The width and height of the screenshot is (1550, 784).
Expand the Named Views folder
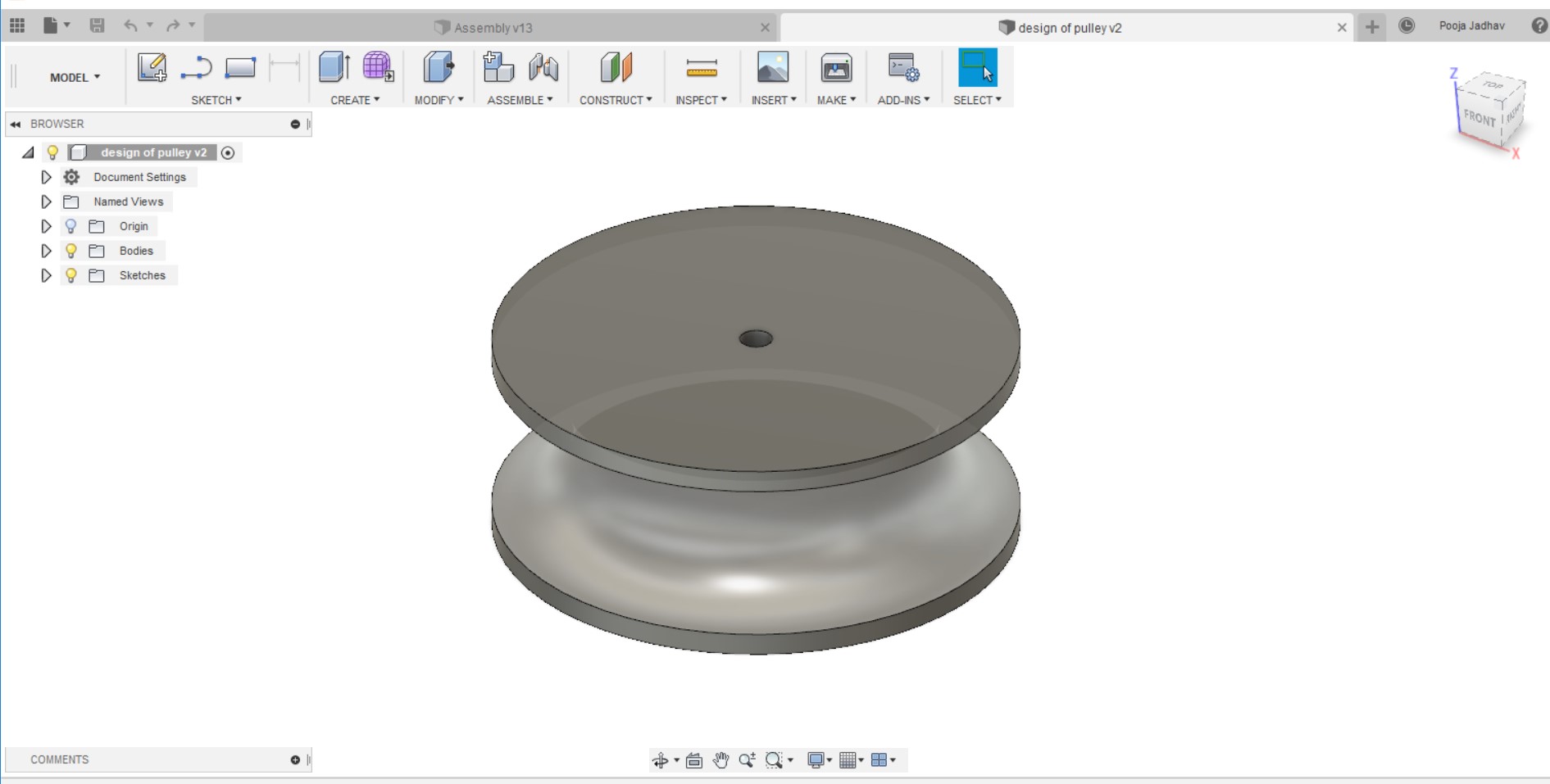tap(46, 202)
